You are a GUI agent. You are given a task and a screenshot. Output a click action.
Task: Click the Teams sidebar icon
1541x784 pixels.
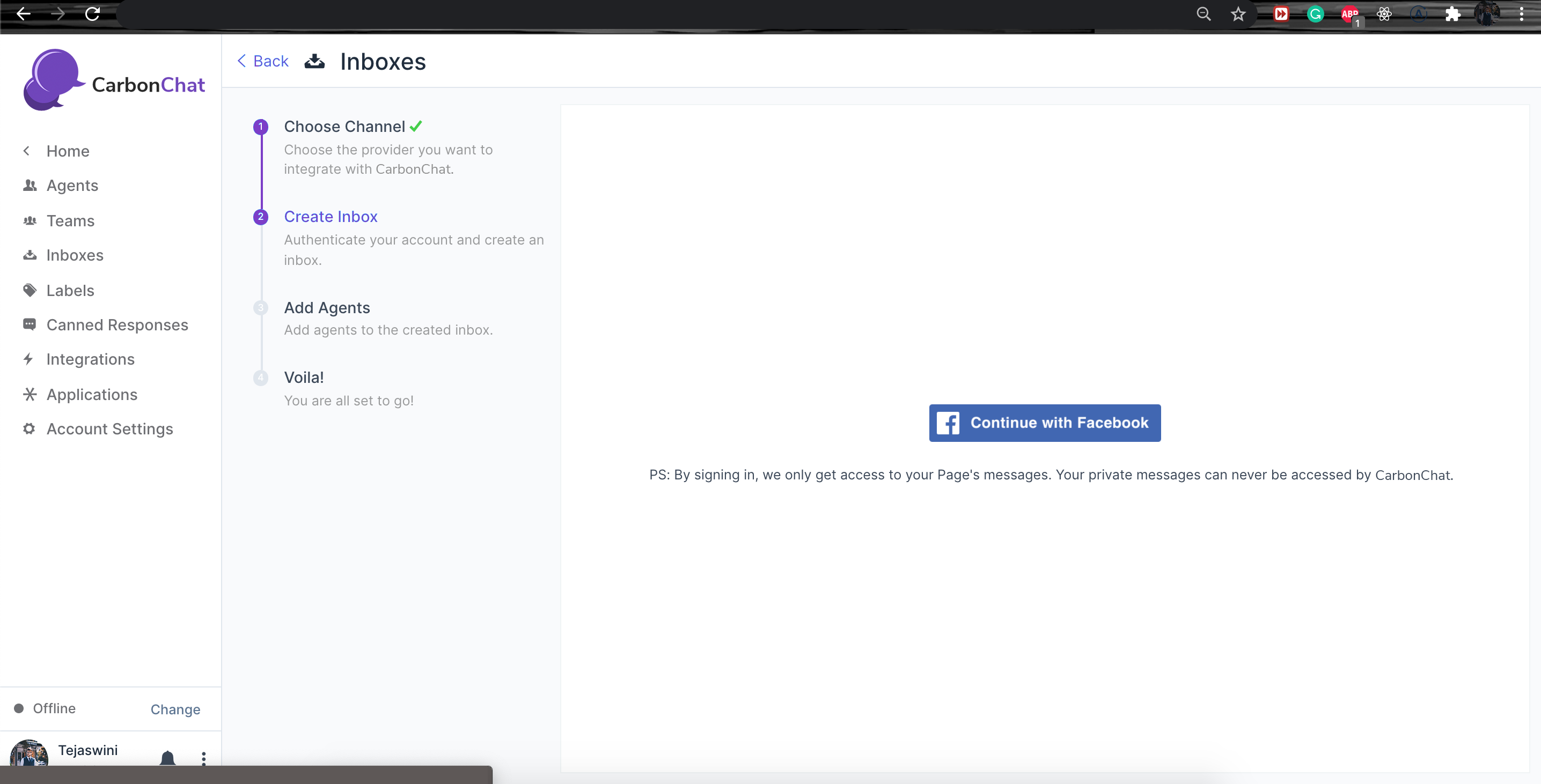(30, 221)
